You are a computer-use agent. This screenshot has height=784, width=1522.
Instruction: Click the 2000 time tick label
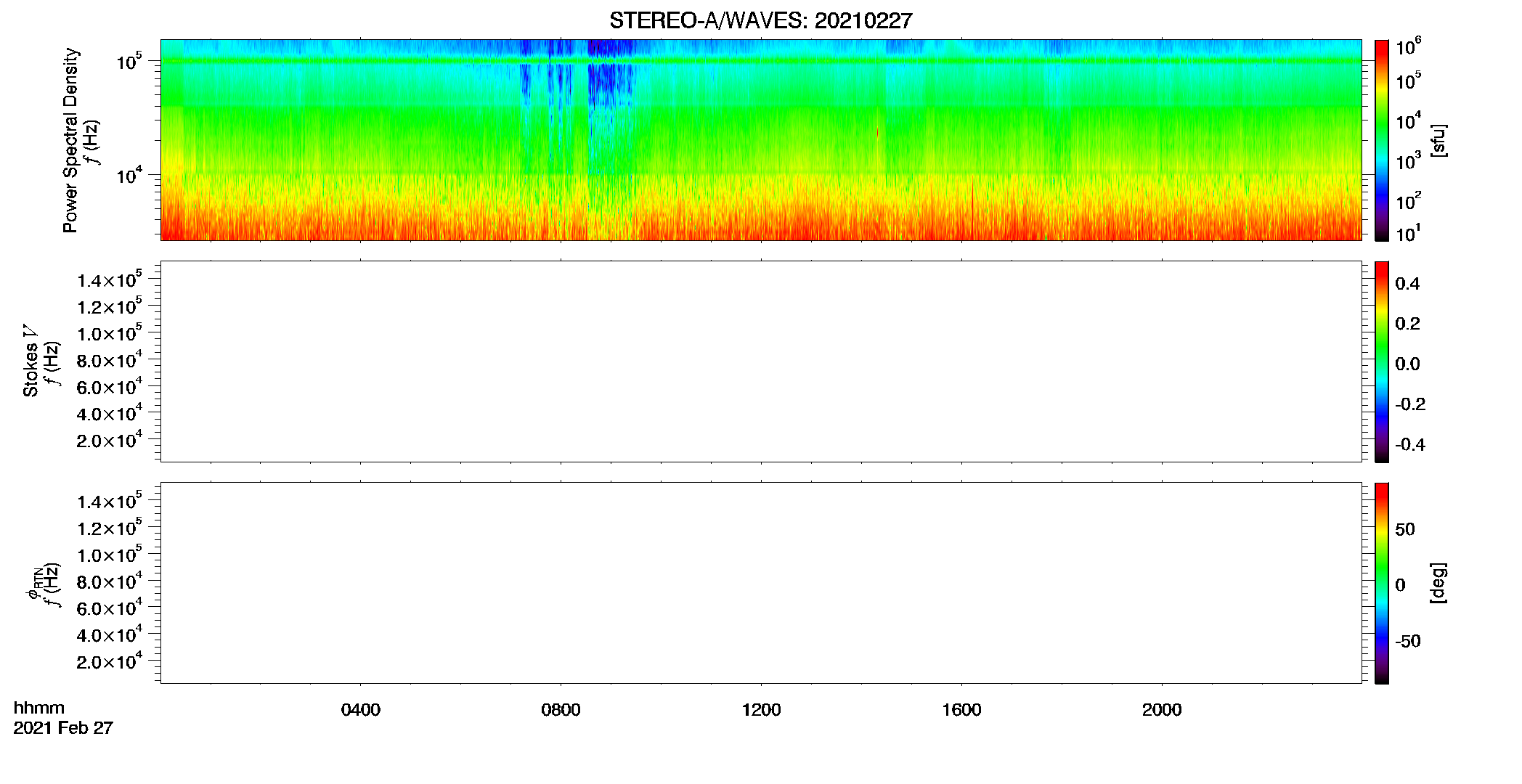[x=1162, y=710]
